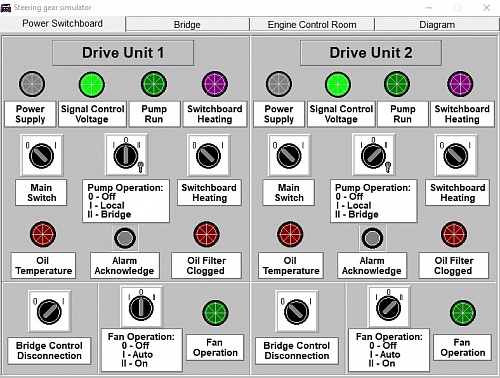
Task: Click the Steering gear simulator title icon
Action: 6,7
